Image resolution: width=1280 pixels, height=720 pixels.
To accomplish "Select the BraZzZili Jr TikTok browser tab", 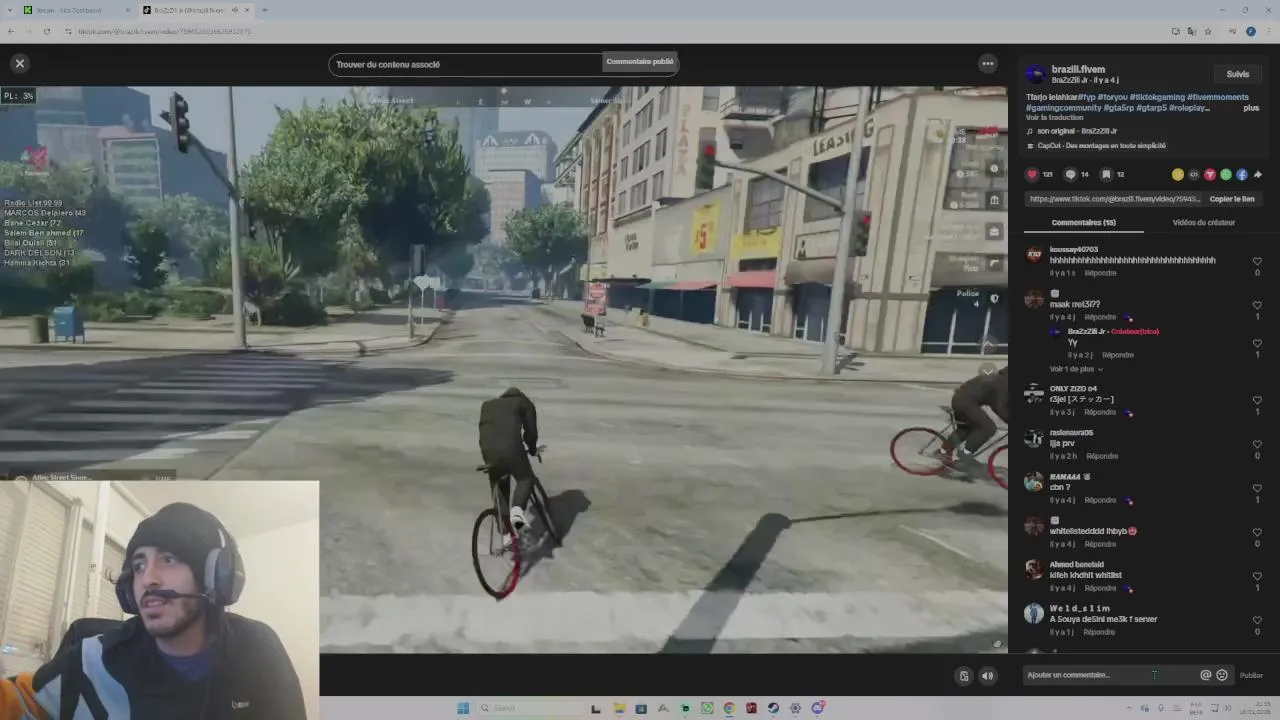I will [x=188, y=10].
